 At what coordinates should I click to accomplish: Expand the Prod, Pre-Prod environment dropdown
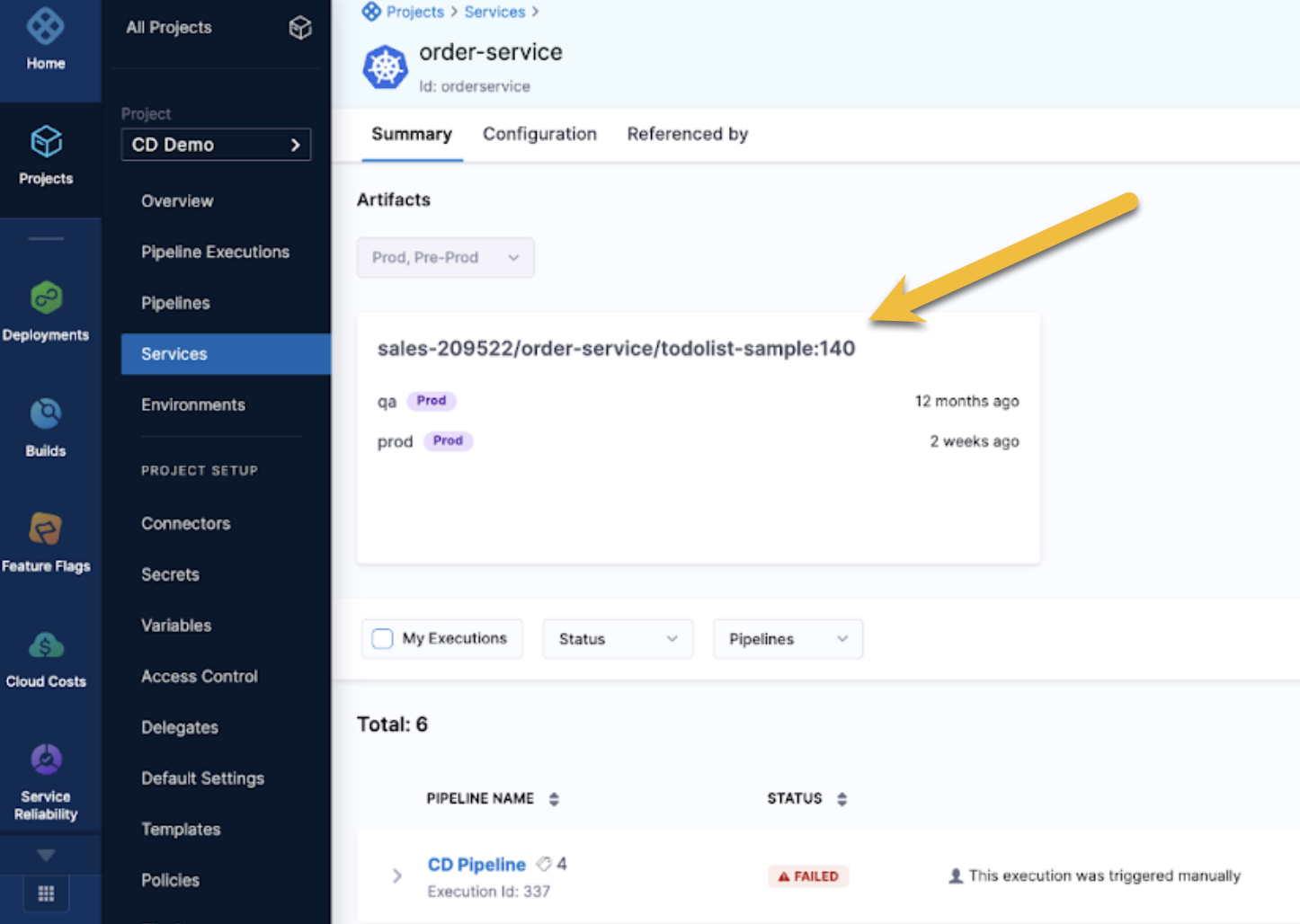click(445, 258)
